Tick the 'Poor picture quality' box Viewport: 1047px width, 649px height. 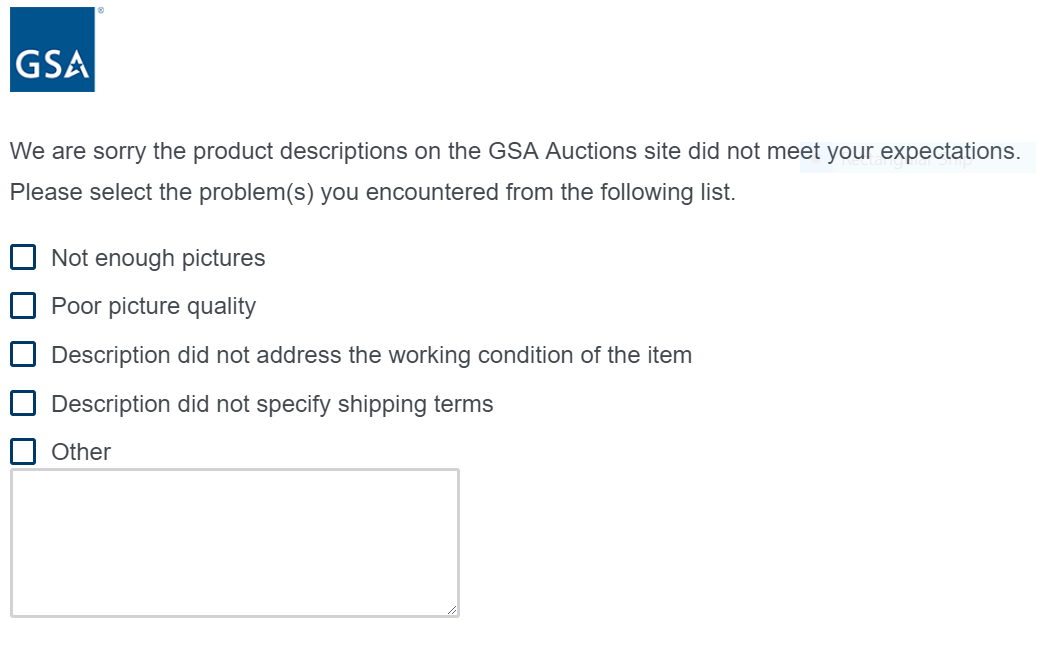(23, 306)
